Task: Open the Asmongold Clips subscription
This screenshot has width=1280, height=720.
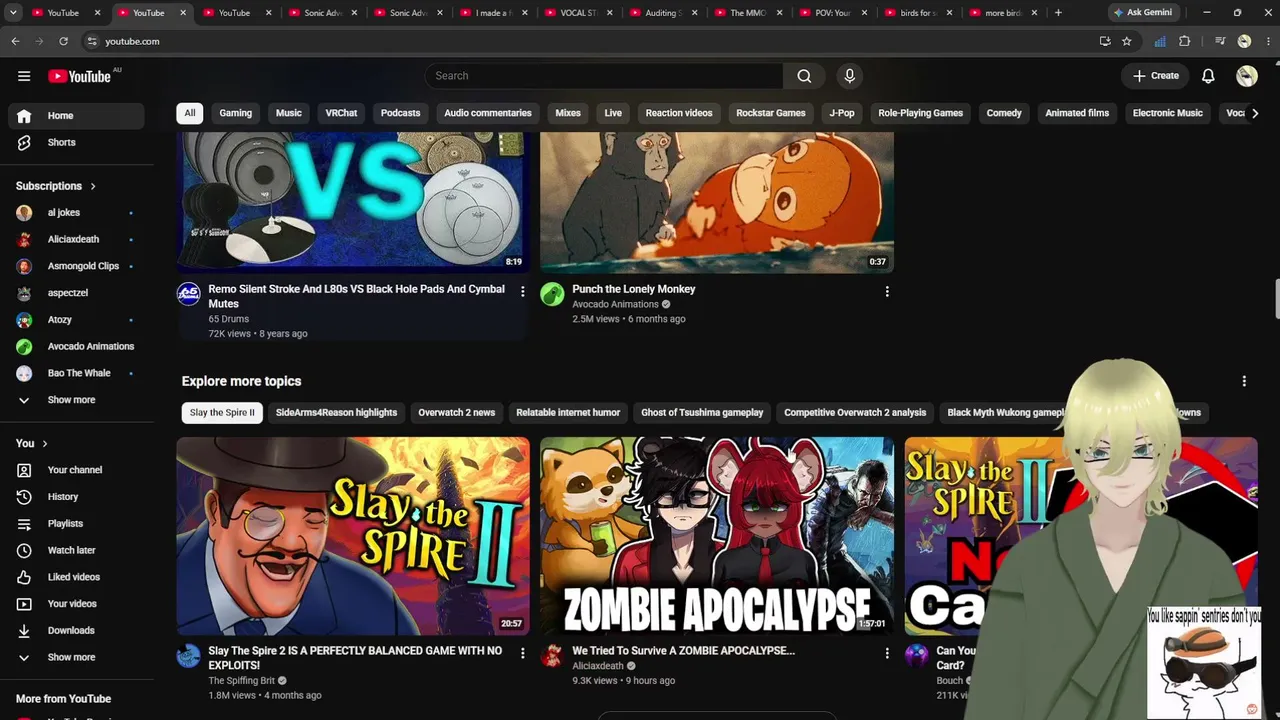Action: click(76, 266)
